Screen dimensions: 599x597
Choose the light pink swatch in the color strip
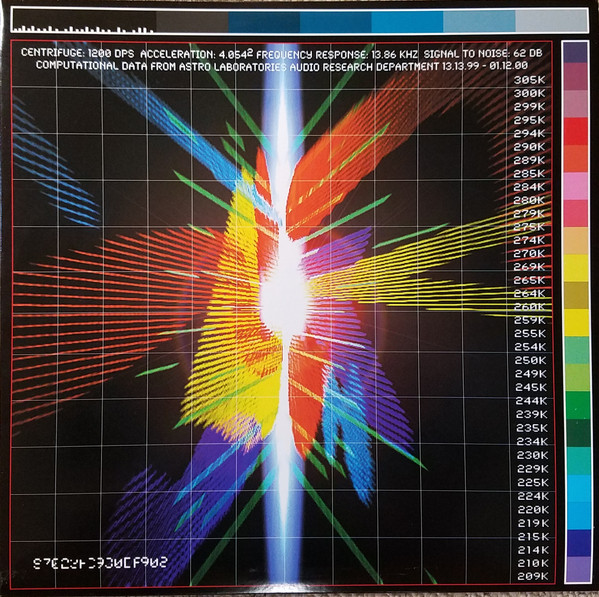pos(576,186)
